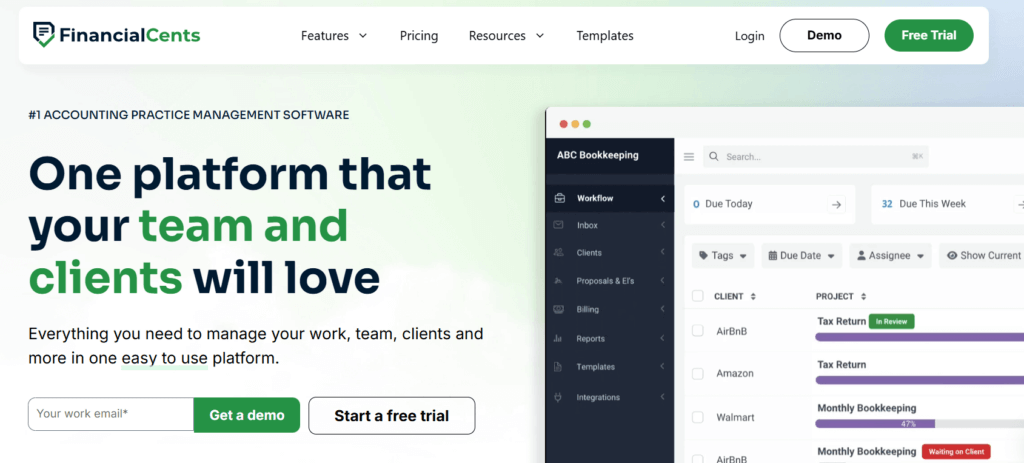Toggle the select-all checkbox beside CLIENT header
This screenshot has width=1024, height=463.
pos(698,296)
